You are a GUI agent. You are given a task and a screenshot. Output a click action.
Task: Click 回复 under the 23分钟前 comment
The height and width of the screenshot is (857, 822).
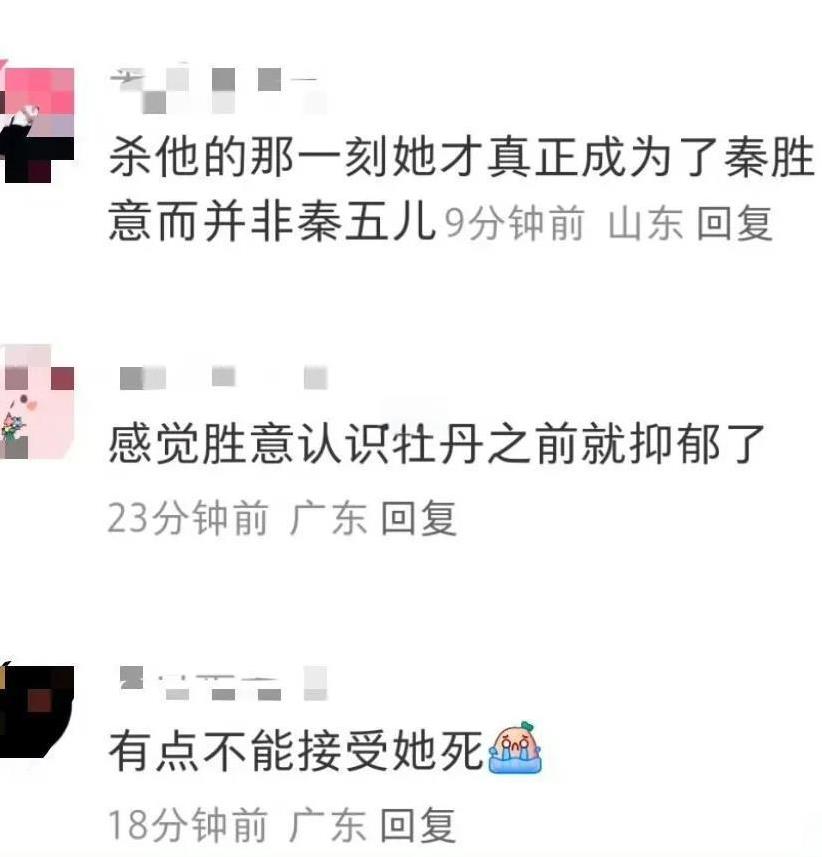tap(418, 518)
